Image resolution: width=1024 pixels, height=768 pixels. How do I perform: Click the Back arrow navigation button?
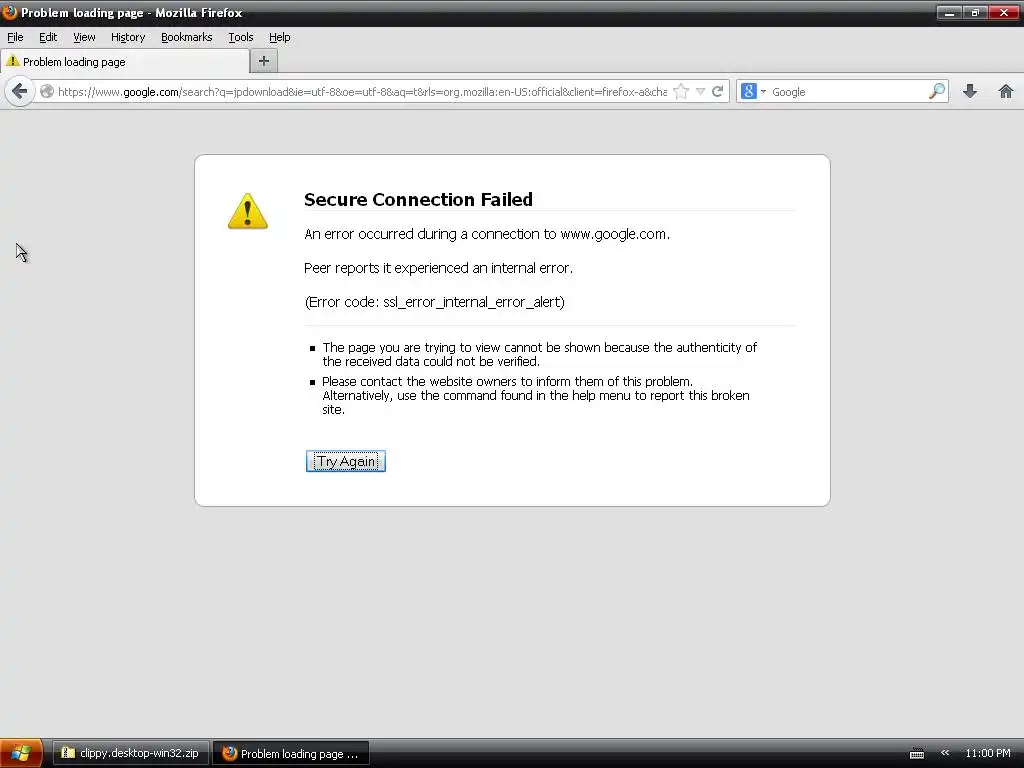click(x=20, y=91)
